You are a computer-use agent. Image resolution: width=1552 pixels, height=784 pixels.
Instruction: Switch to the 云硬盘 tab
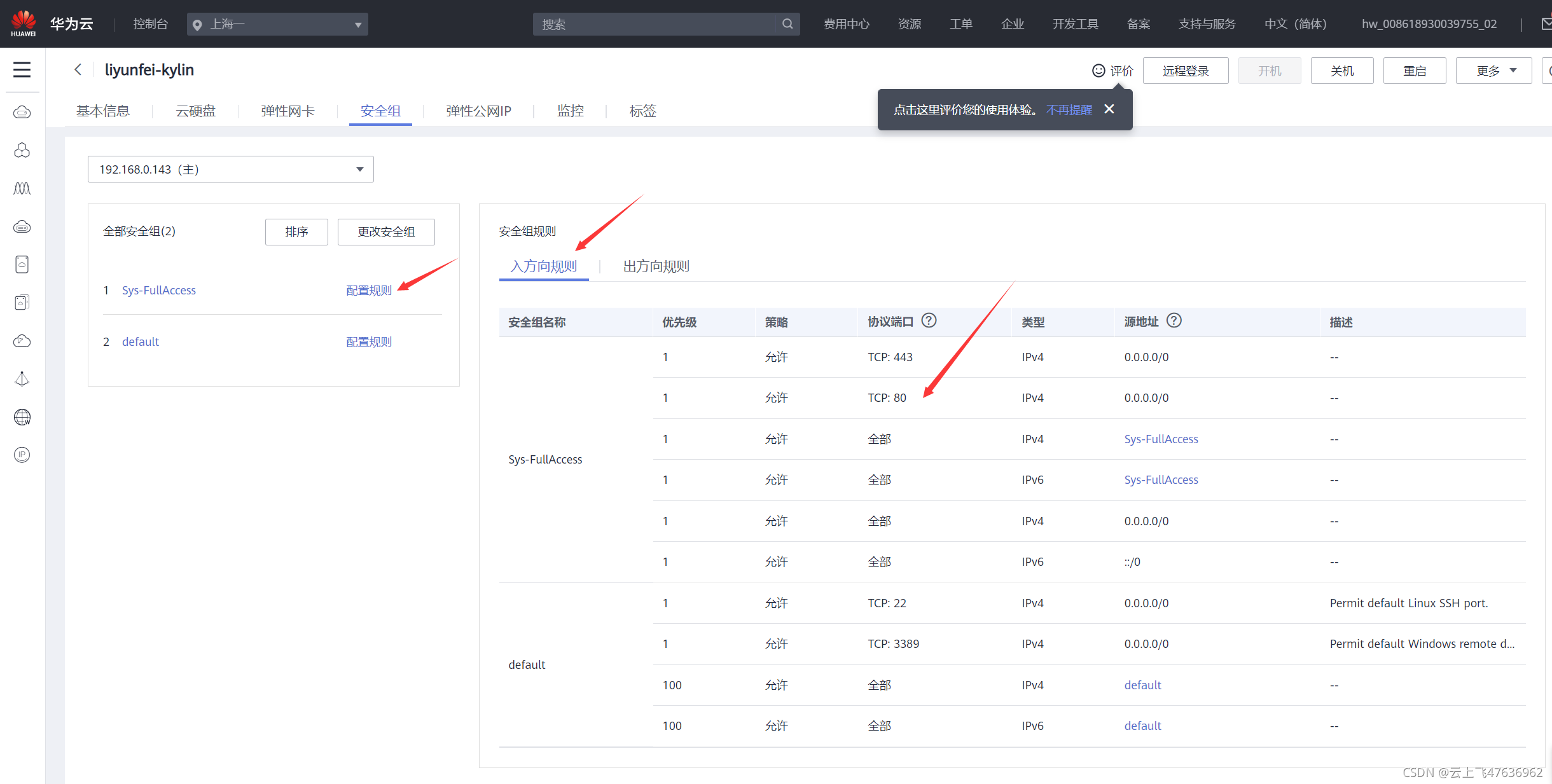[x=195, y=111]
